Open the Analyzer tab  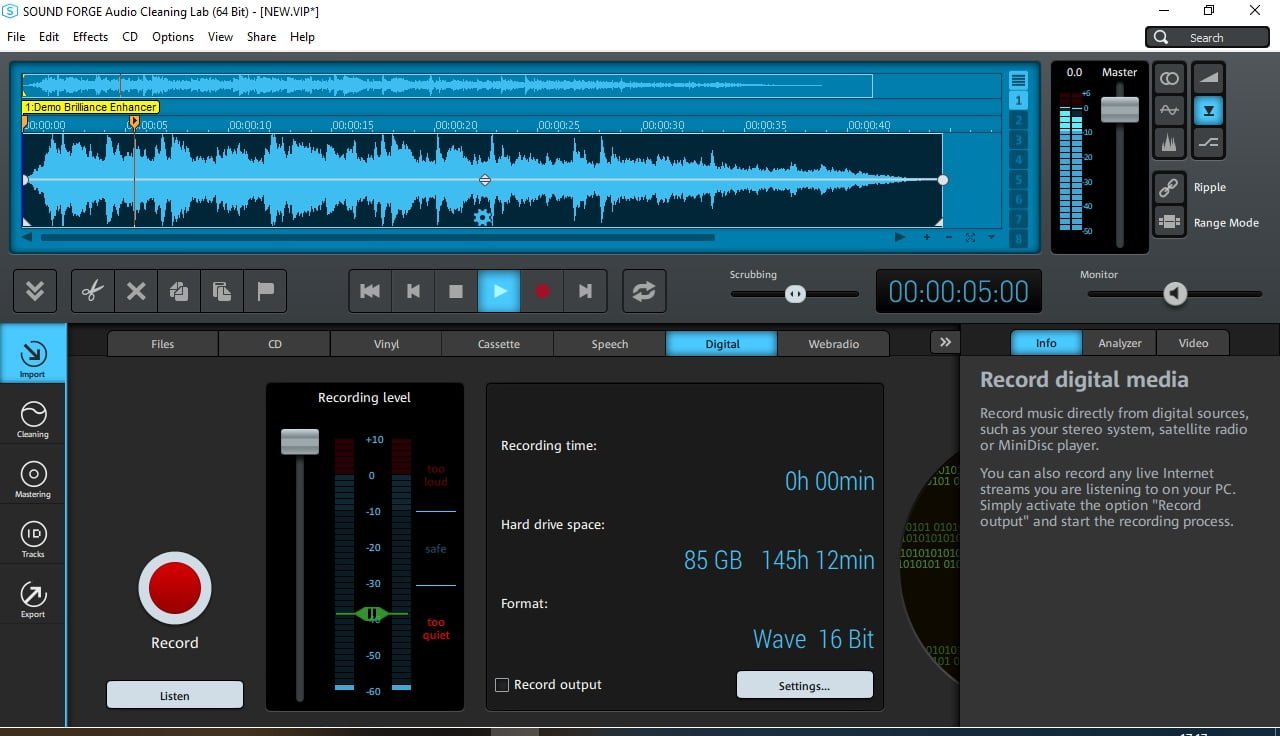click(x=1120, y=342)
